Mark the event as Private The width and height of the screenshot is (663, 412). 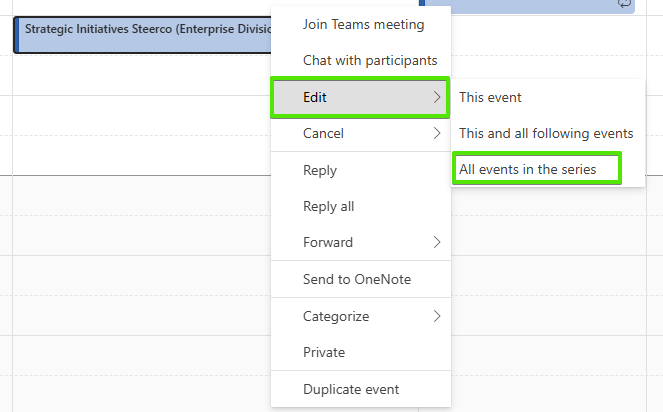pos(324,352)
